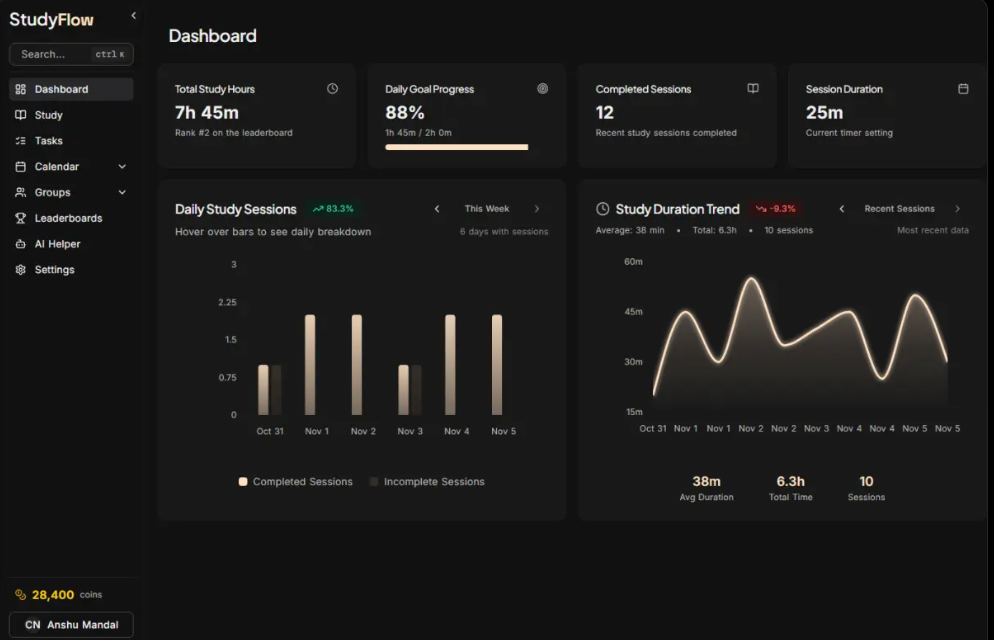Toggle Incomplete Sessions legend visibility
Viewport: 994px width, 640px height.
pos(427,481)
